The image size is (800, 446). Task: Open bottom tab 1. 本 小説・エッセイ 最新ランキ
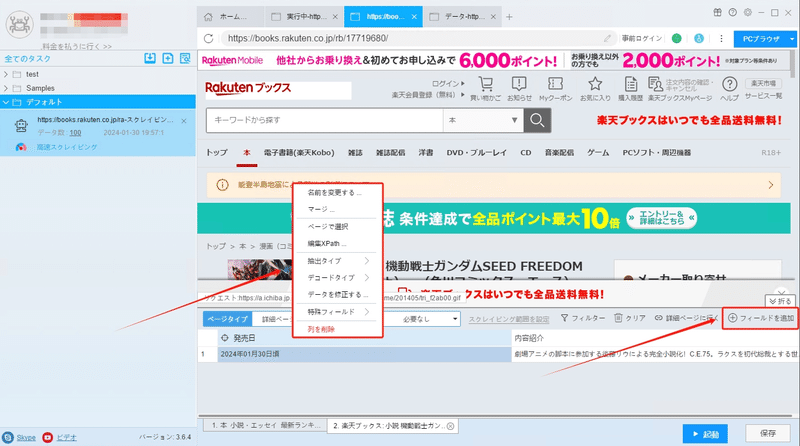tap(265, 425)
